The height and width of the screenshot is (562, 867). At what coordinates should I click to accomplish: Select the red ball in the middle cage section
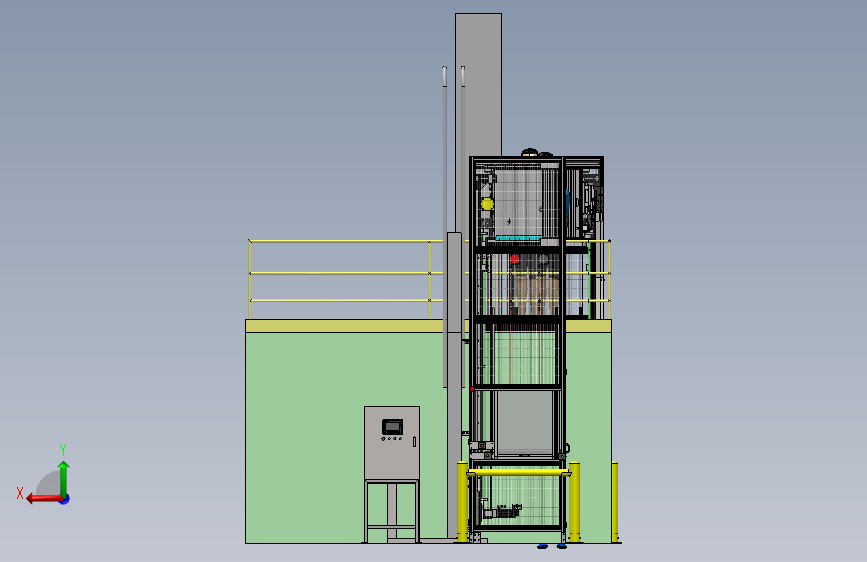[514, 258]
